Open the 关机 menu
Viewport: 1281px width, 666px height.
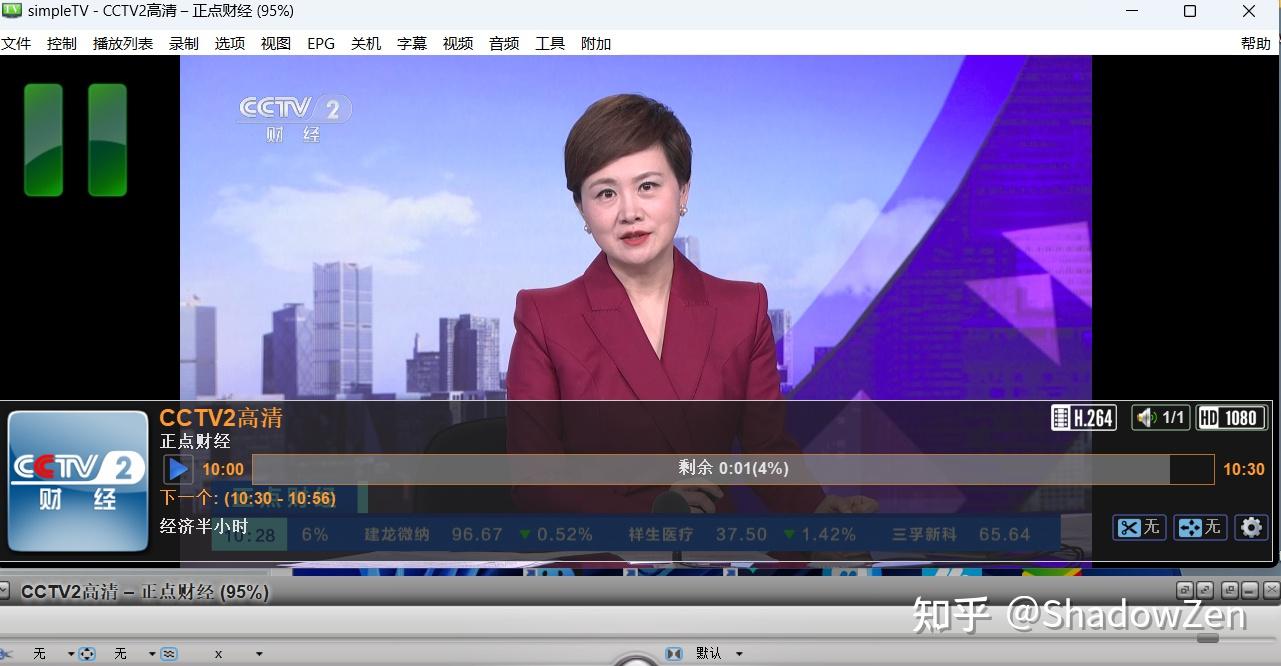tap(366, 43)
